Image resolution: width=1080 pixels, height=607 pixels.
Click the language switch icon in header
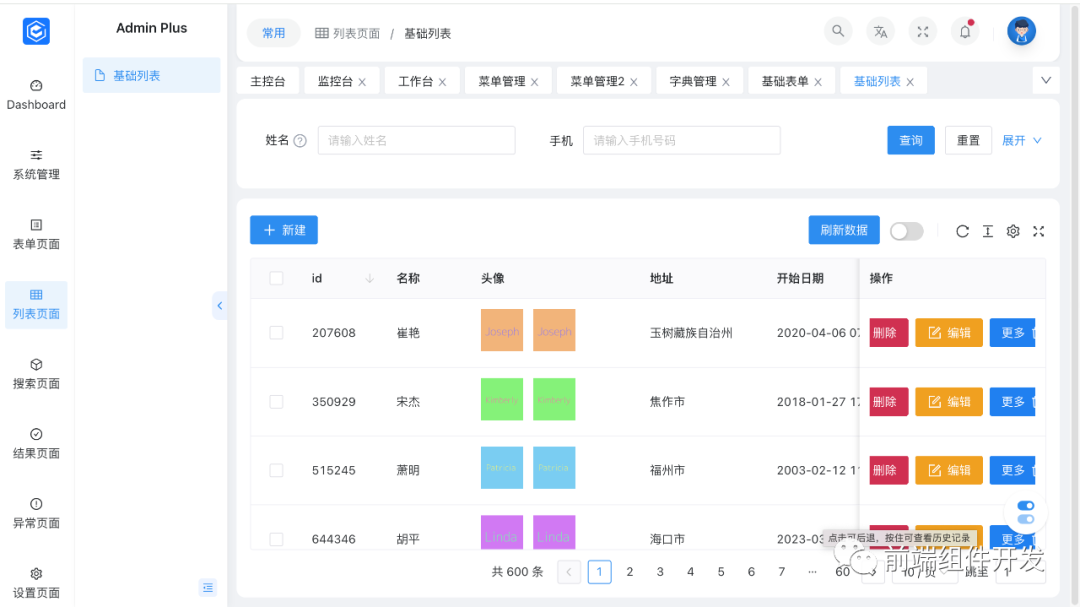pyautogui.click(x=880, y=31)
